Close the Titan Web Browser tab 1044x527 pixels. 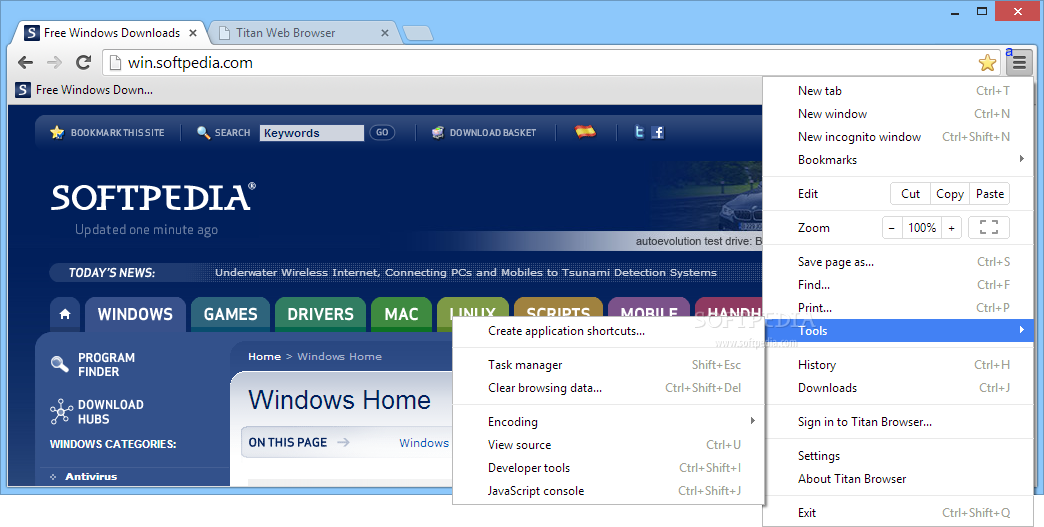coord(384,33)
